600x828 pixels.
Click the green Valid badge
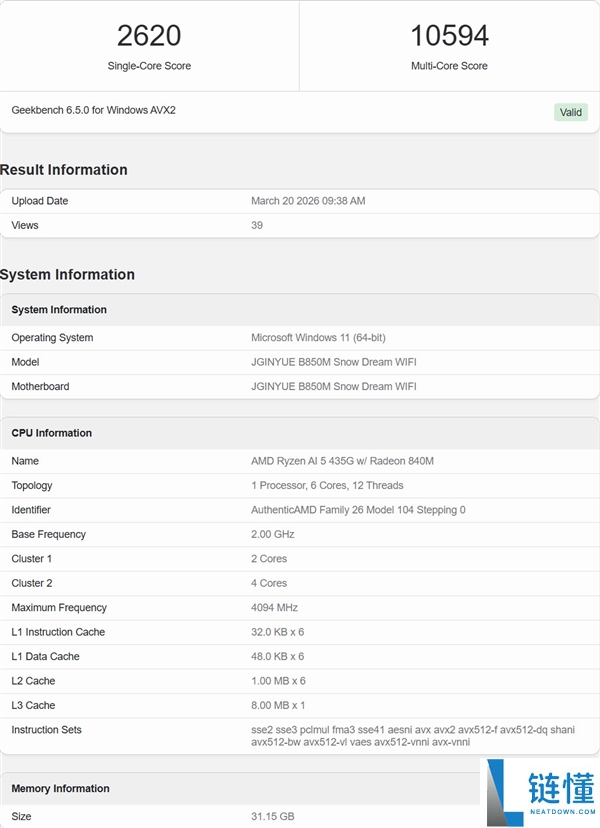[x=570, y=112]
